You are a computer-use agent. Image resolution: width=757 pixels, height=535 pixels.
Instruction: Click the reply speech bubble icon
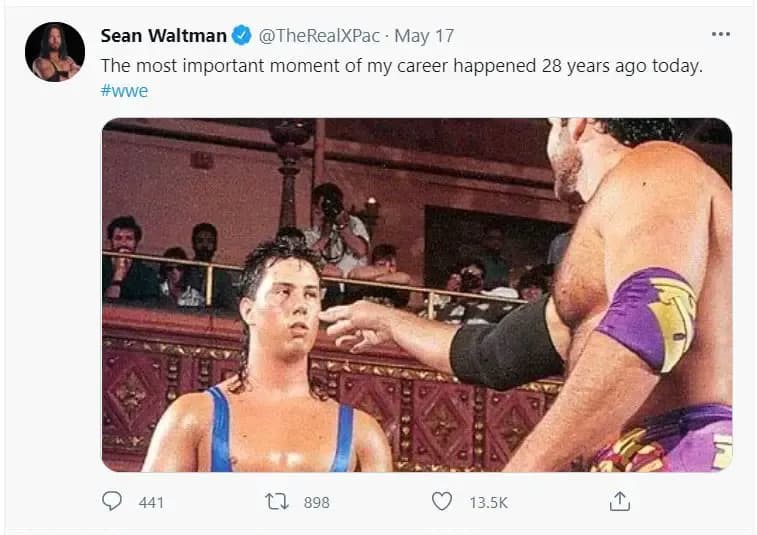(112, 501)
